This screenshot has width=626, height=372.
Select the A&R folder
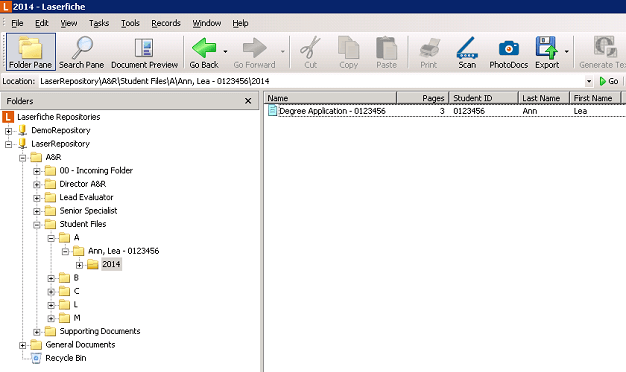coord(53,157)
